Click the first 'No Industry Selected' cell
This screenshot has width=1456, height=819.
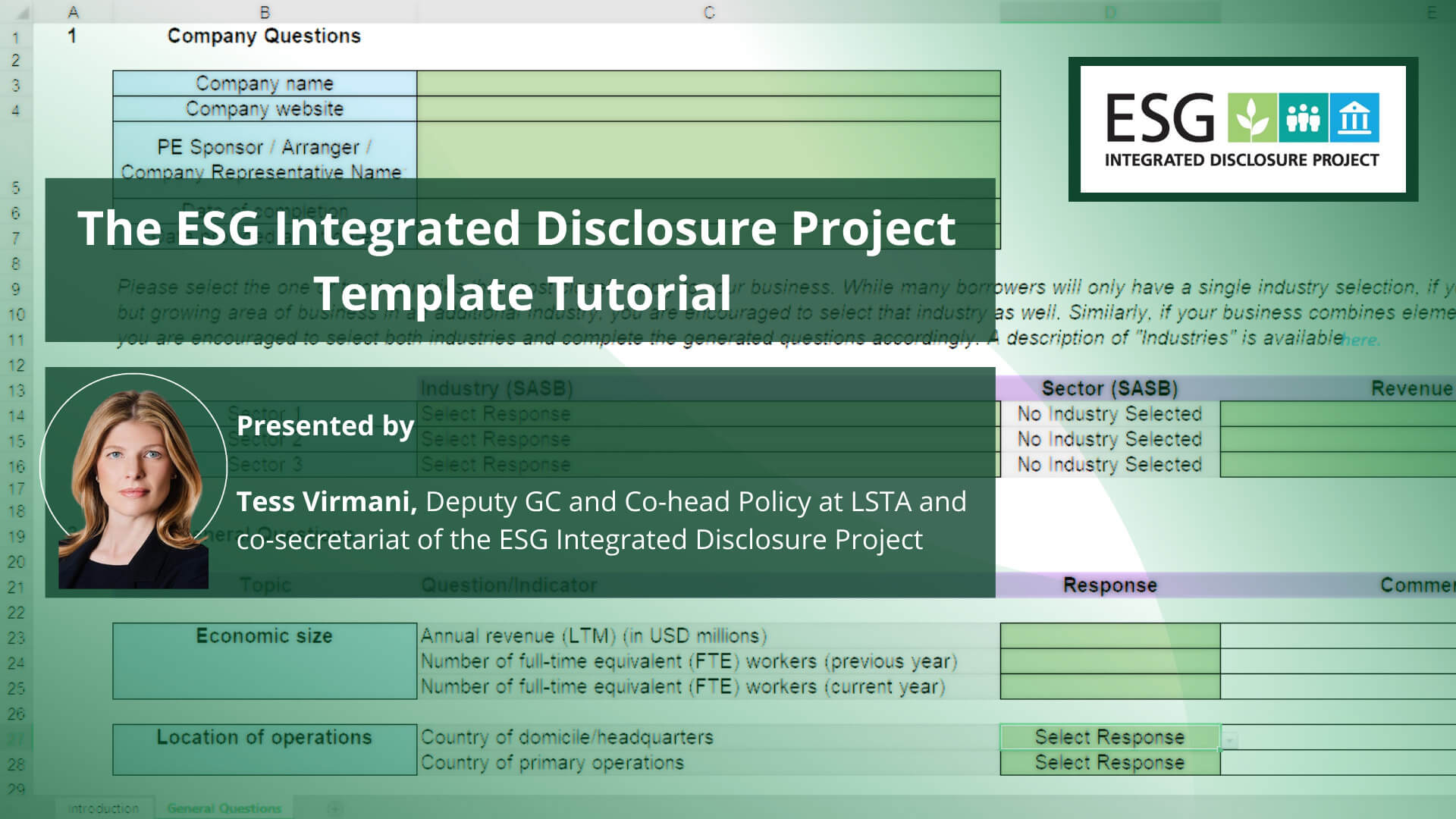(x=1110, y=414)
